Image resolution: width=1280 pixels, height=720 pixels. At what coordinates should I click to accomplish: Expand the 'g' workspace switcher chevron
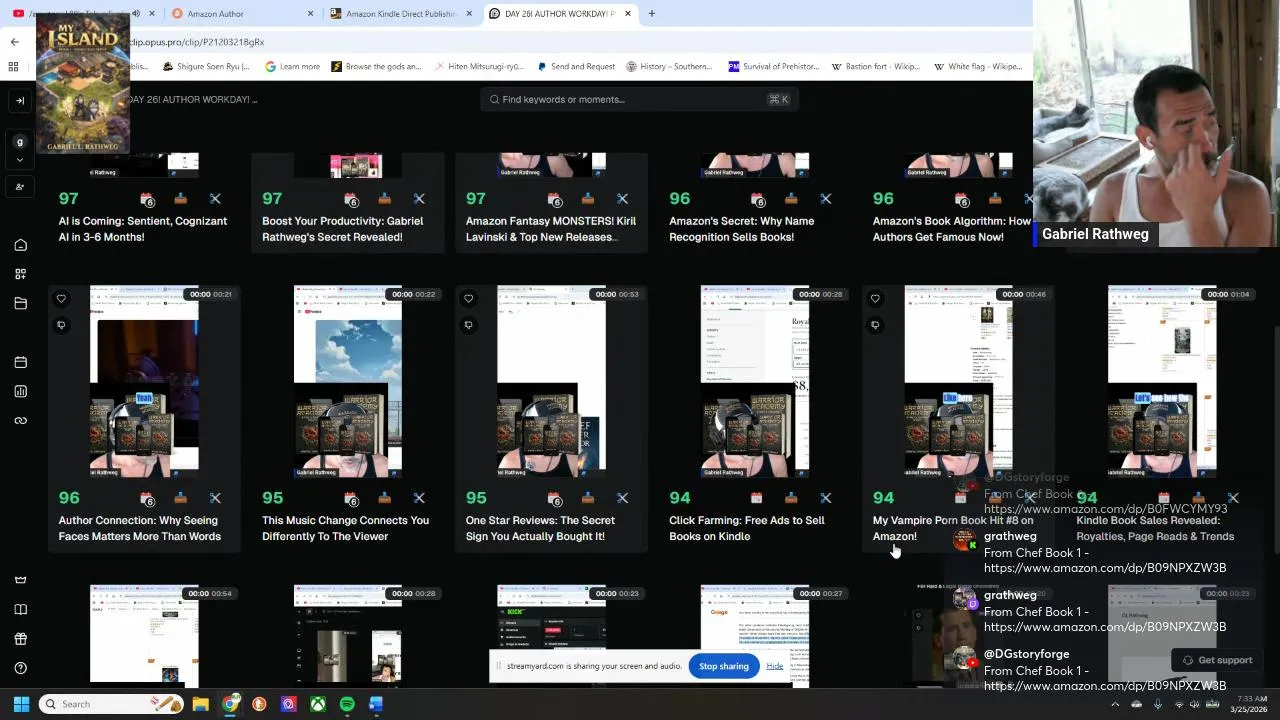20,160
